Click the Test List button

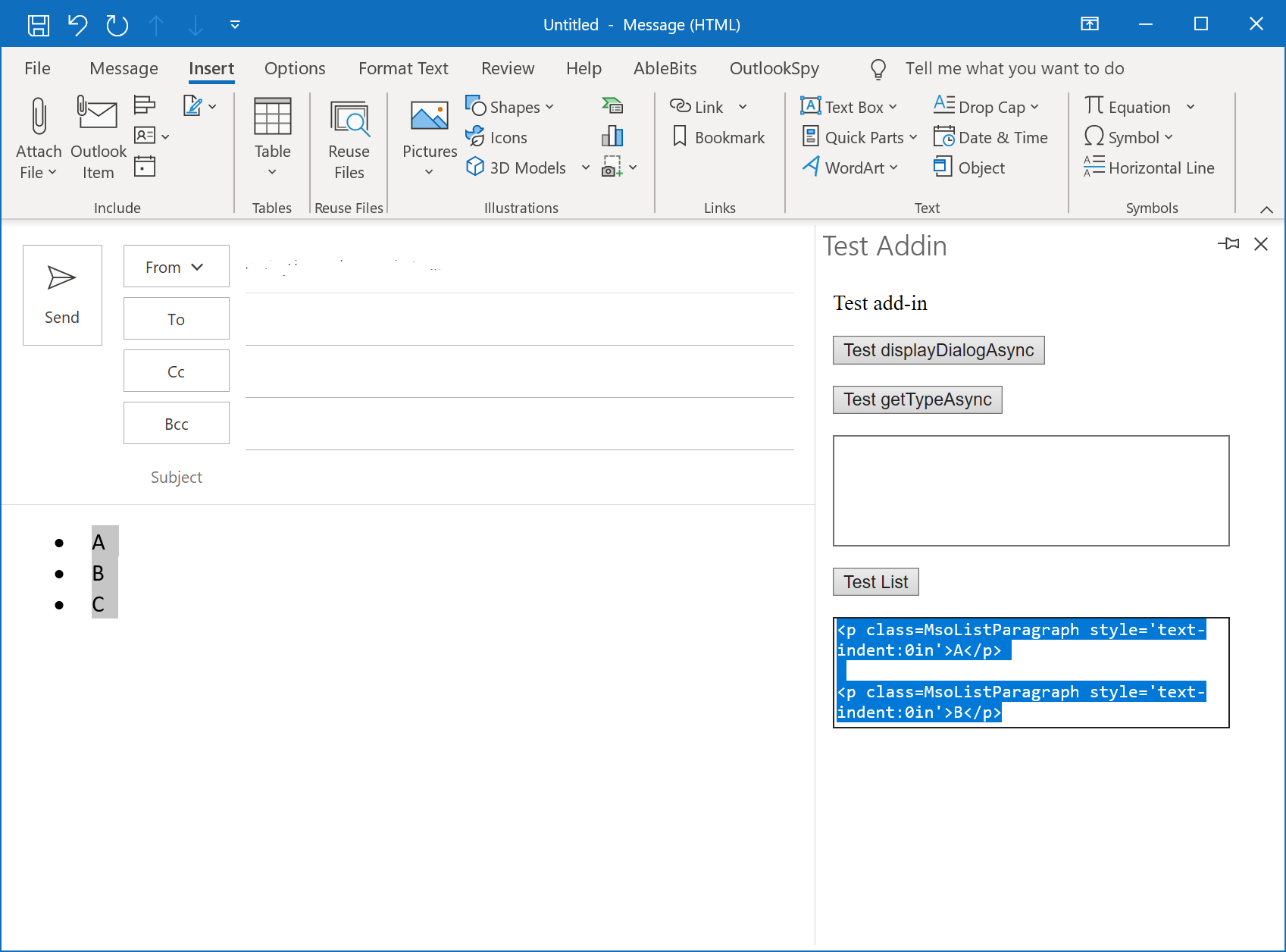point(875,581)
